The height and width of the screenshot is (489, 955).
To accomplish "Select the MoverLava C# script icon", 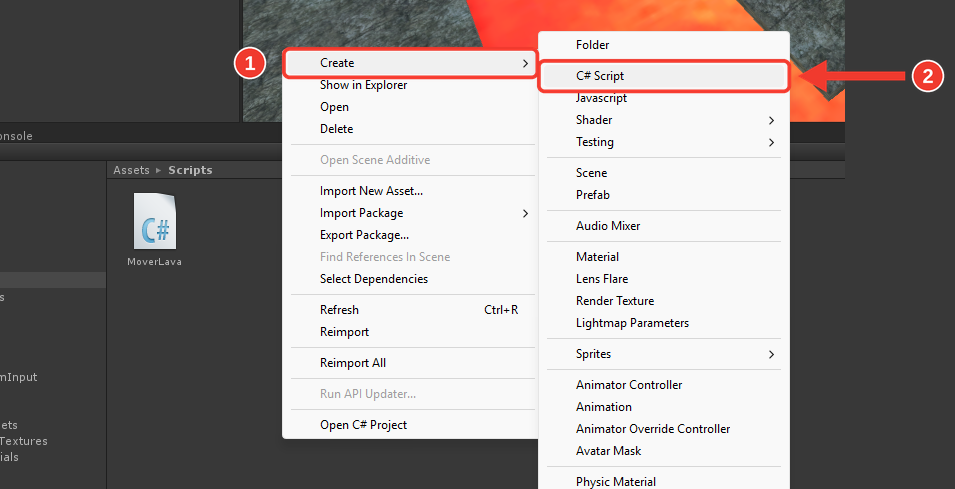I will pyautogui.click(x=155, y=222).
